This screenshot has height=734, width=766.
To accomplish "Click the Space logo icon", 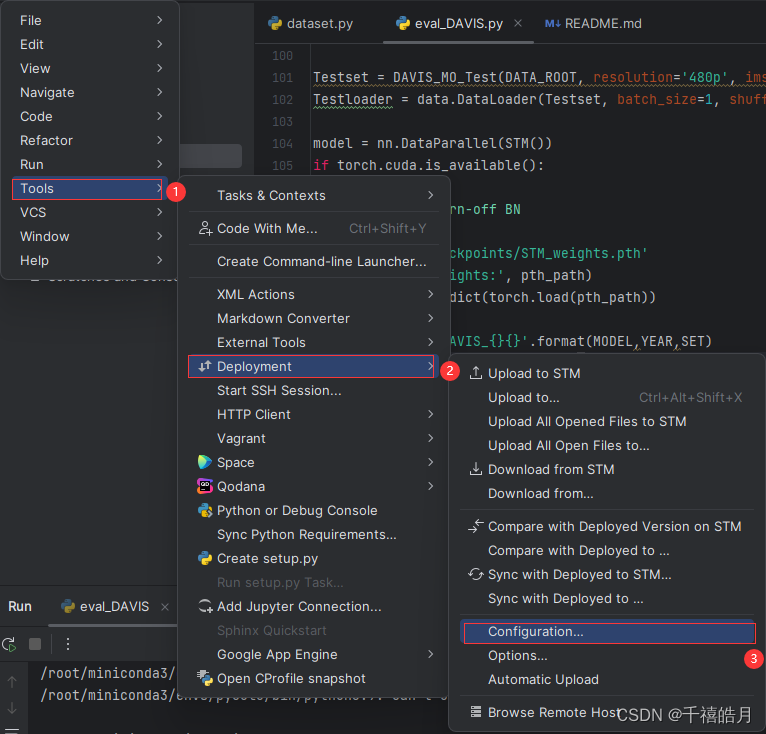I will (205, 462).
